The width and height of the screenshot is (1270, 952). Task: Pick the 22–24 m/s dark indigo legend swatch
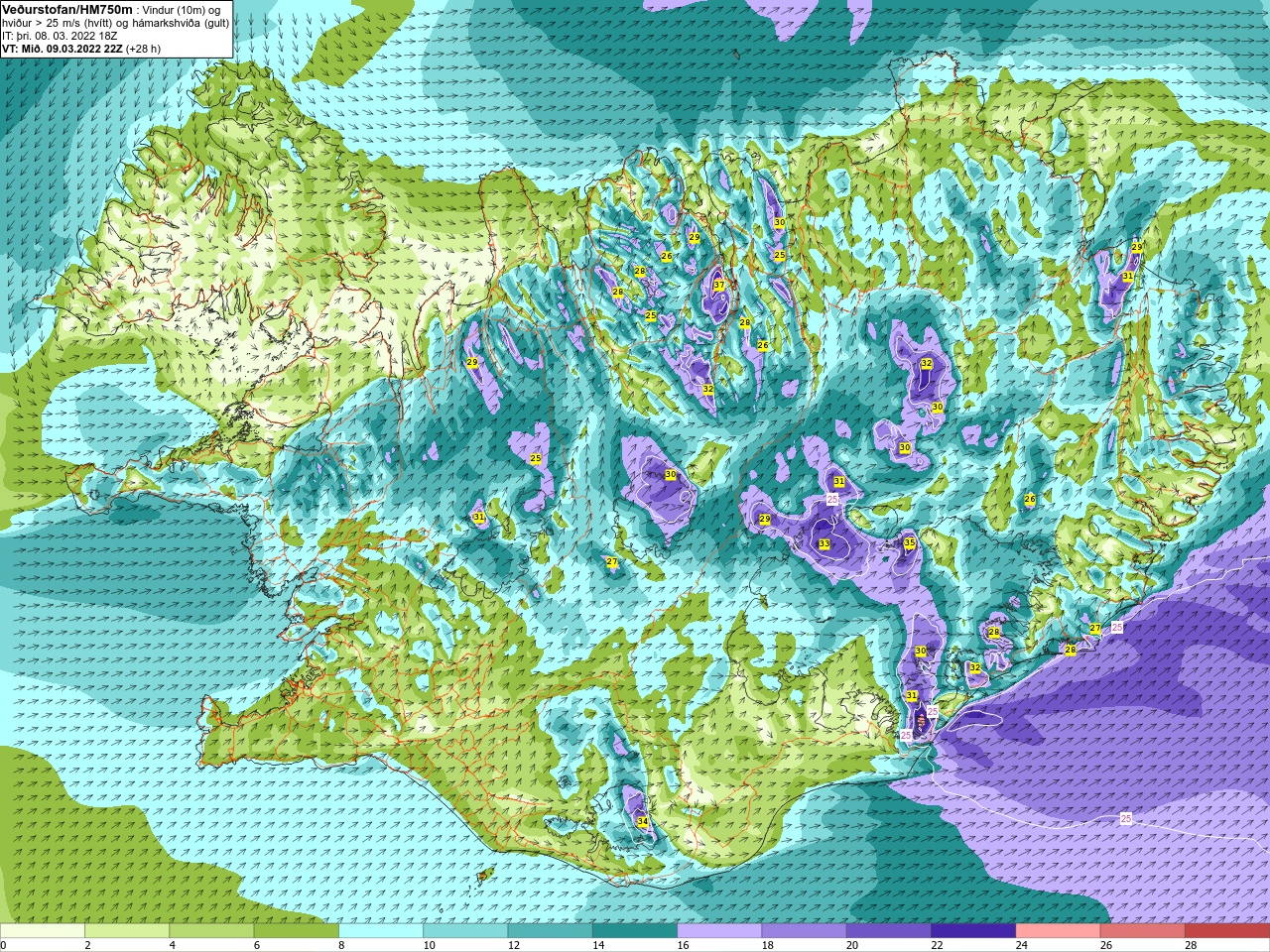pos(974,931)
